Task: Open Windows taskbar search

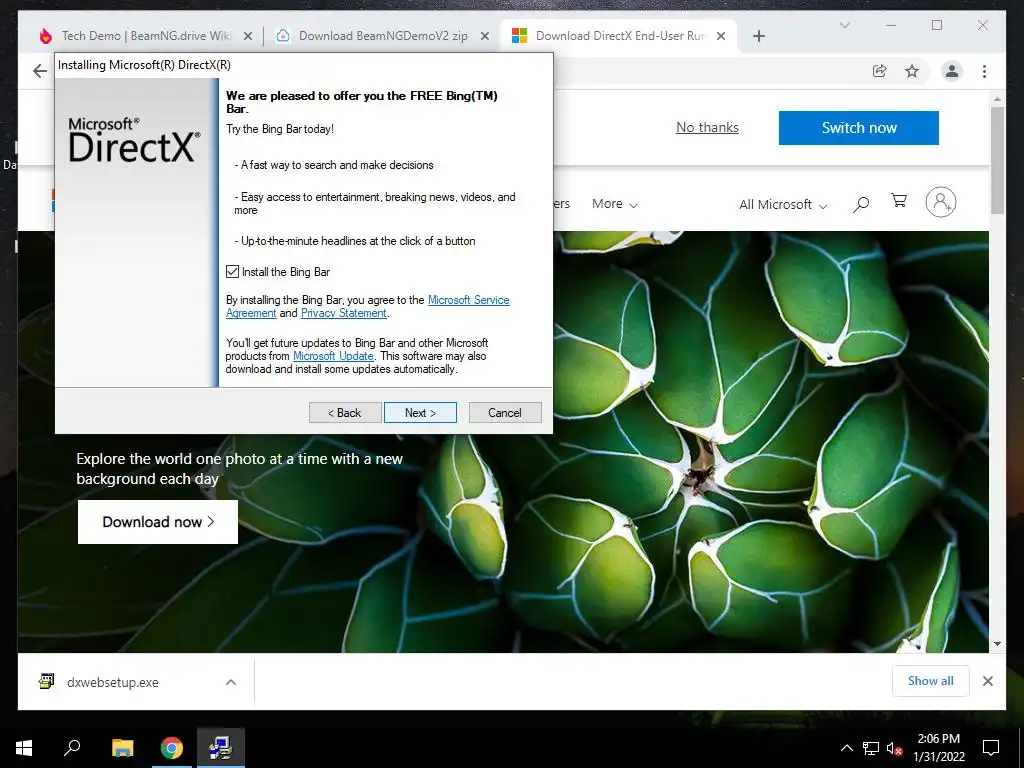Action: tap(72, 748)
